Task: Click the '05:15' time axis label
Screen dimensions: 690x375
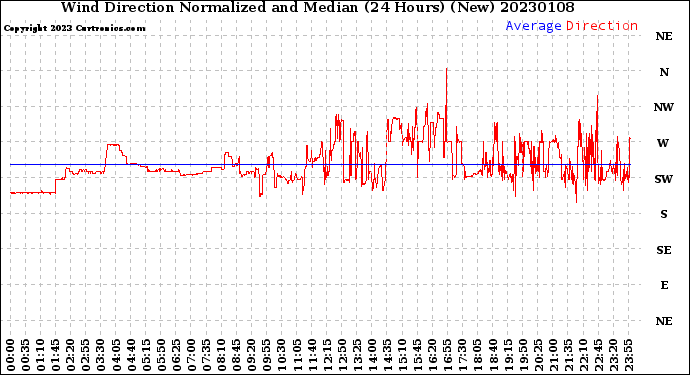Action: click(x=146, y=355)
